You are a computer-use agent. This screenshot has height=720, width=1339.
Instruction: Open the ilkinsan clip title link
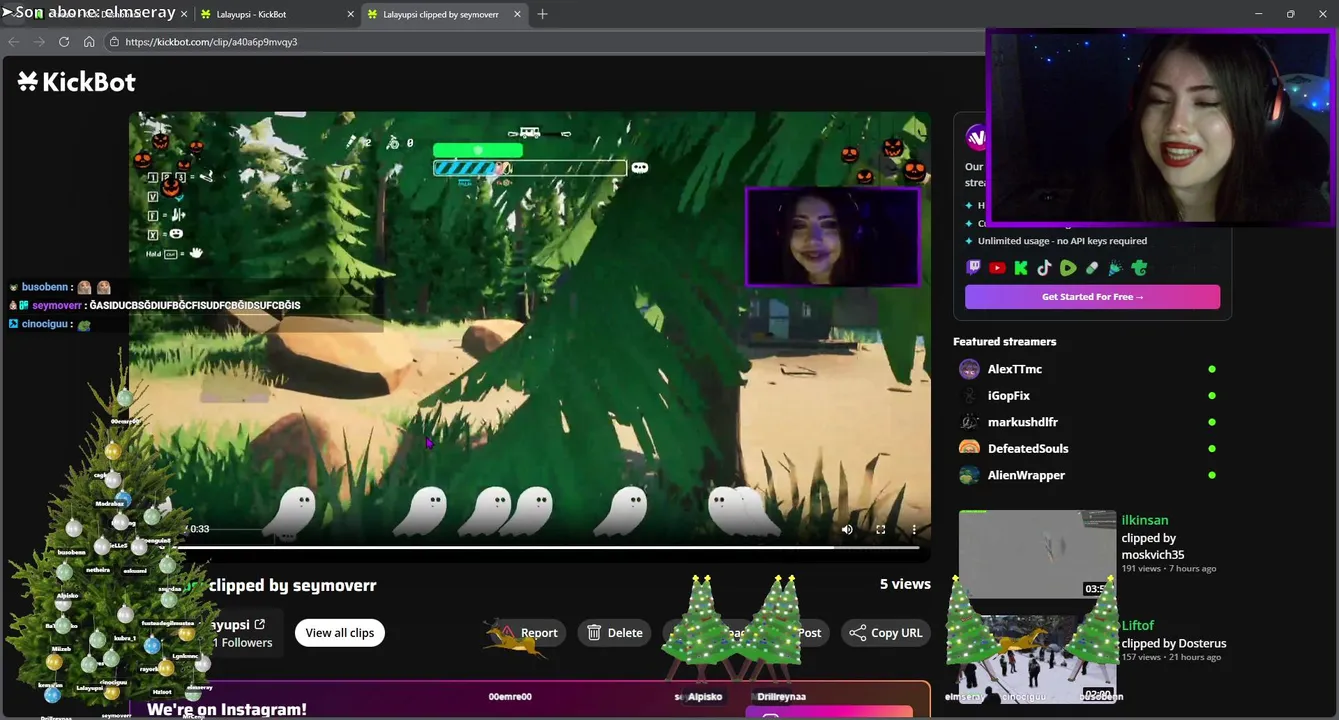1145,520
